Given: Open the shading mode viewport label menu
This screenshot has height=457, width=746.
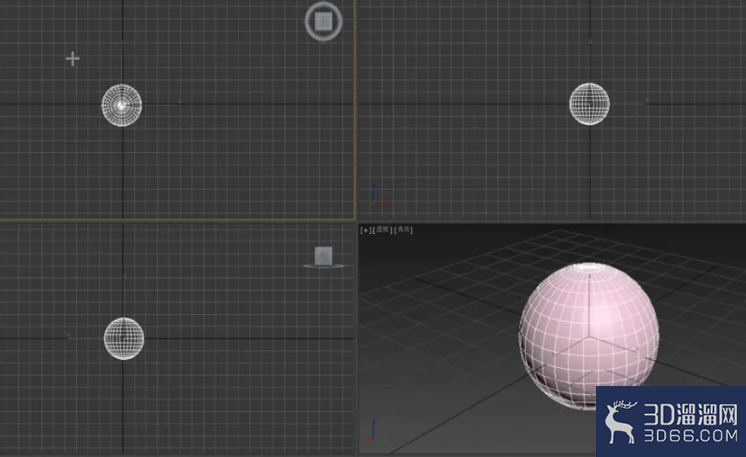Looking at the screenshot, I should [404, 230].
